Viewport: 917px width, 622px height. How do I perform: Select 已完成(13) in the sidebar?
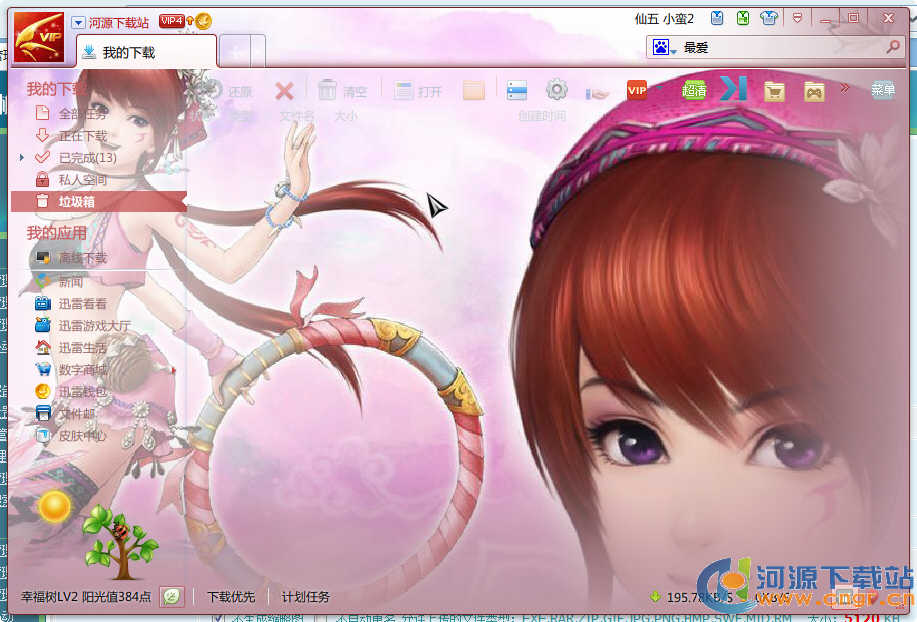tap(88, 158)
